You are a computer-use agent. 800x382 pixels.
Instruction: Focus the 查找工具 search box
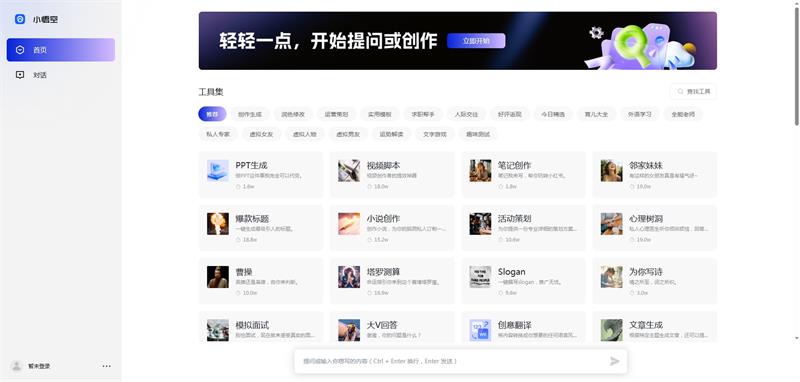(x=693, y=92)
